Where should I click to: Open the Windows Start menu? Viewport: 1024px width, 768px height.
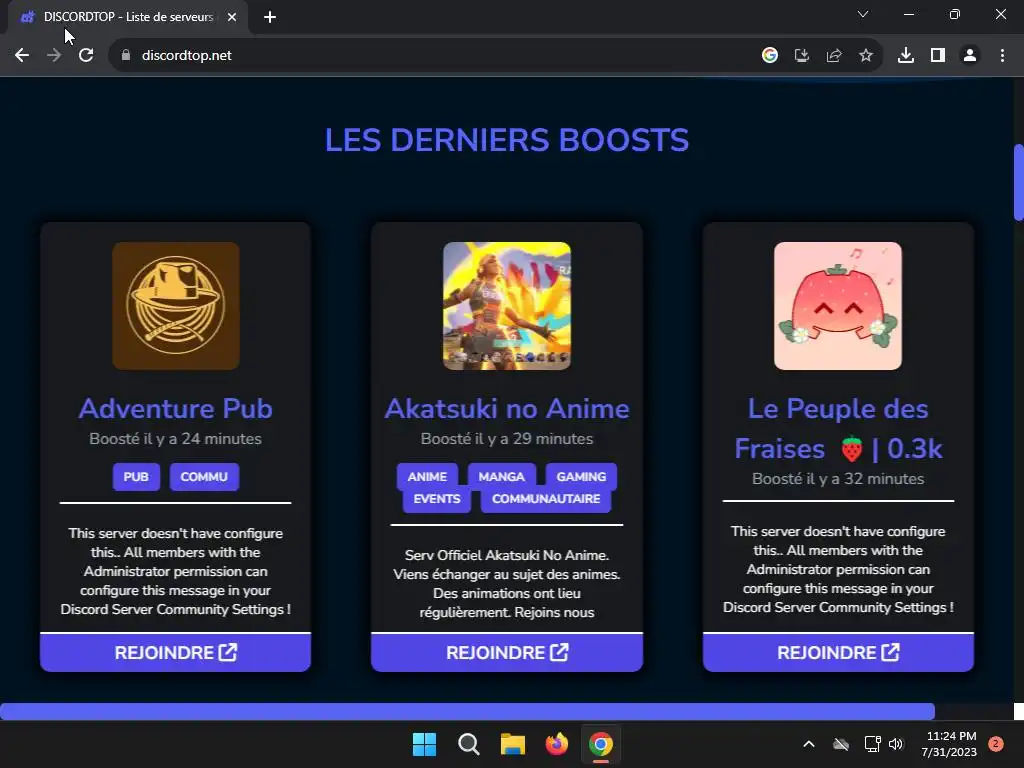424,744
